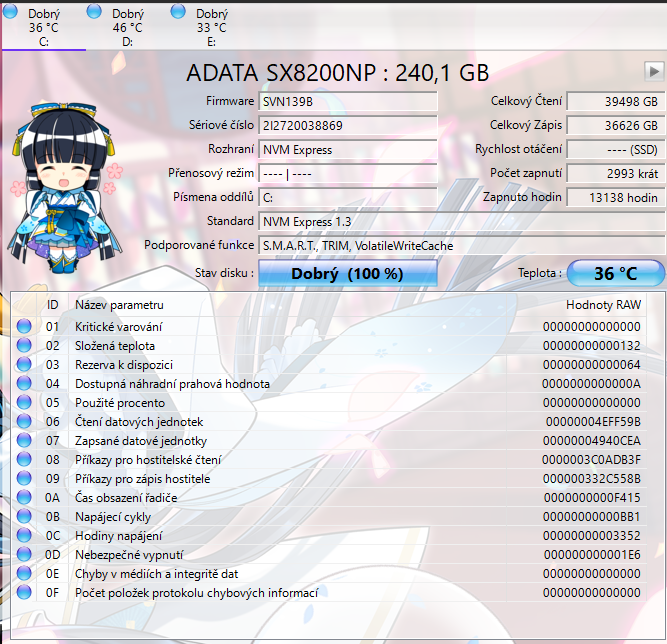The height and width of the screenshot is (644, 667).
Task: Click the ID column header
Action: pyautogui.click(x=52, y=305)
